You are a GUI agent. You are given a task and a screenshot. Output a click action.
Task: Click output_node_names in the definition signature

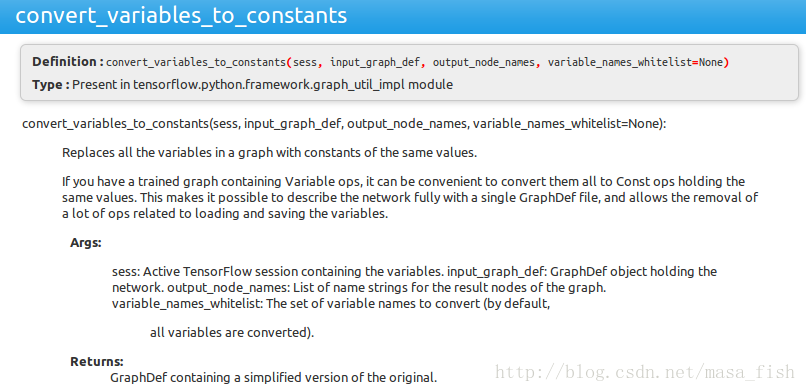click(x=484, y=63)
